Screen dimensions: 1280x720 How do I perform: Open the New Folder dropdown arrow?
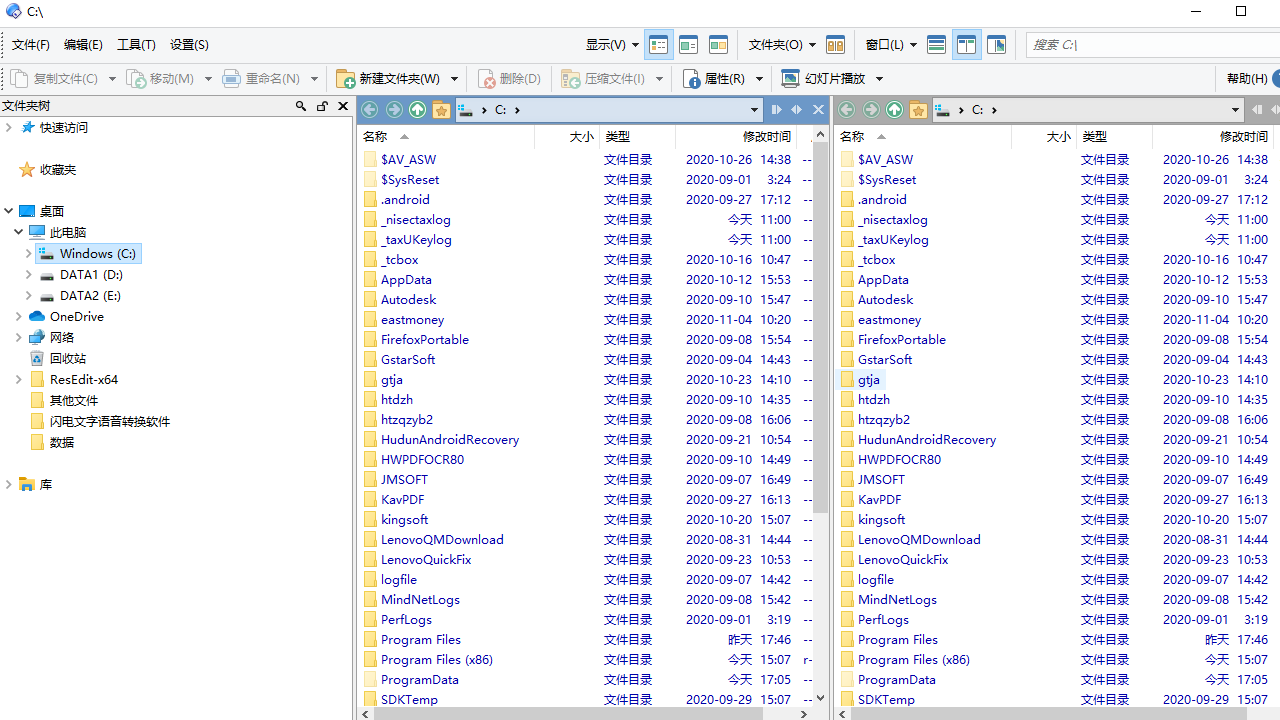tap(454, 79)
